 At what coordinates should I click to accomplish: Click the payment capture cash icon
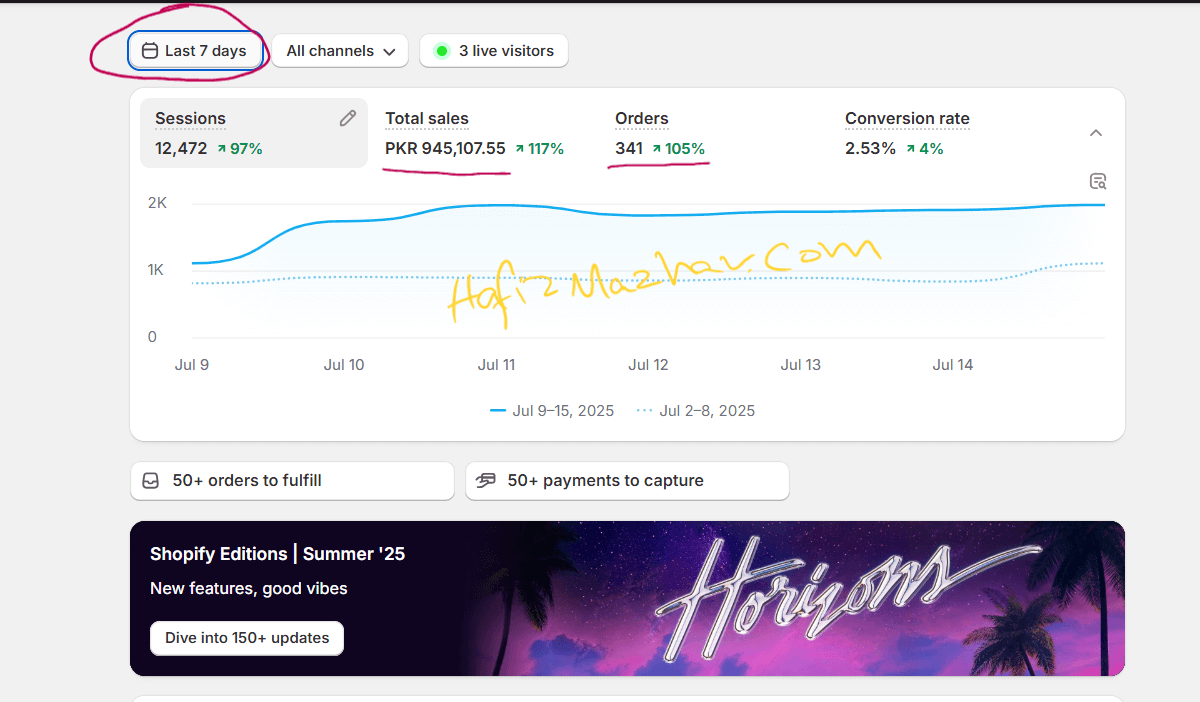[486, 481]
